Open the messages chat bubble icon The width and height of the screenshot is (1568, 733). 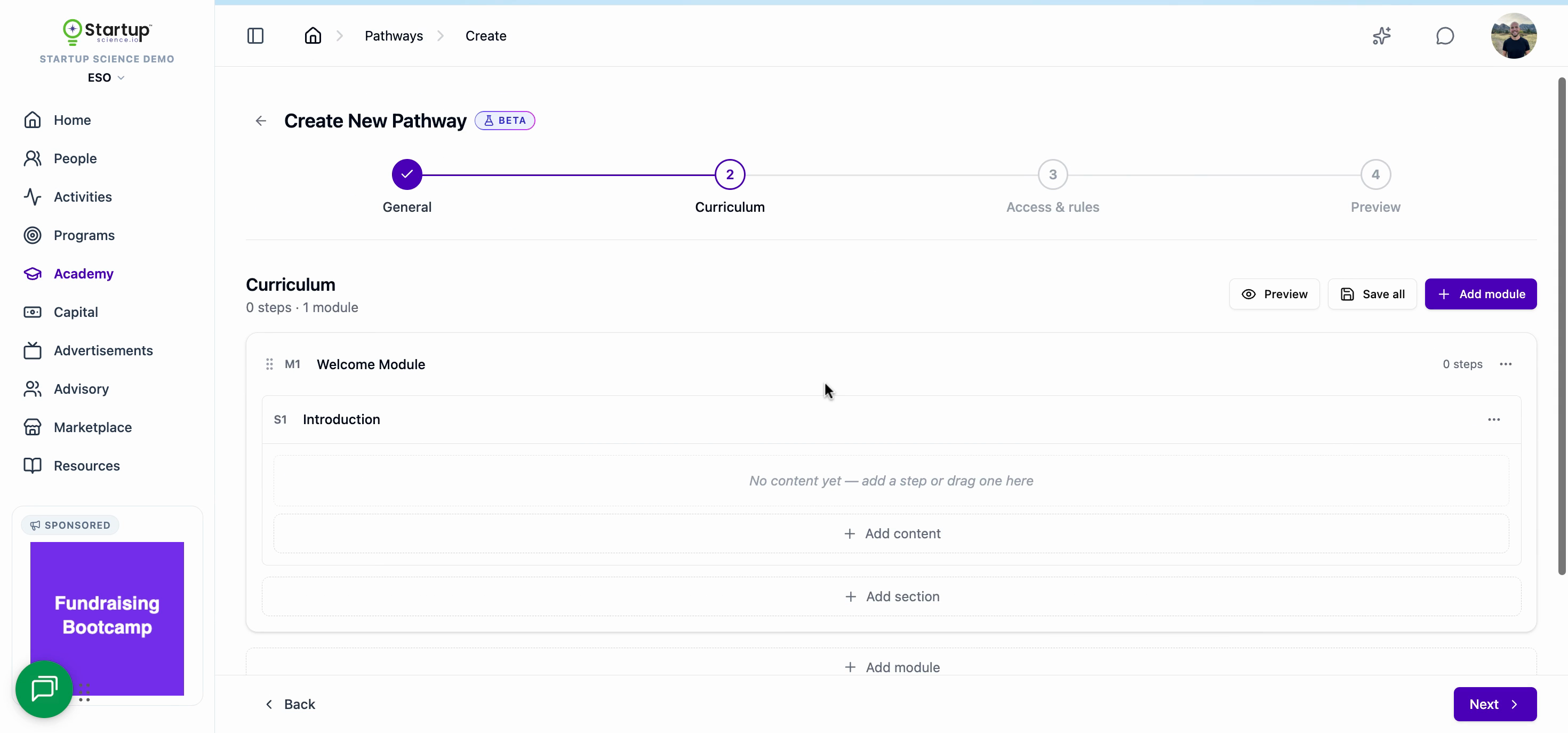point(1444,36)
